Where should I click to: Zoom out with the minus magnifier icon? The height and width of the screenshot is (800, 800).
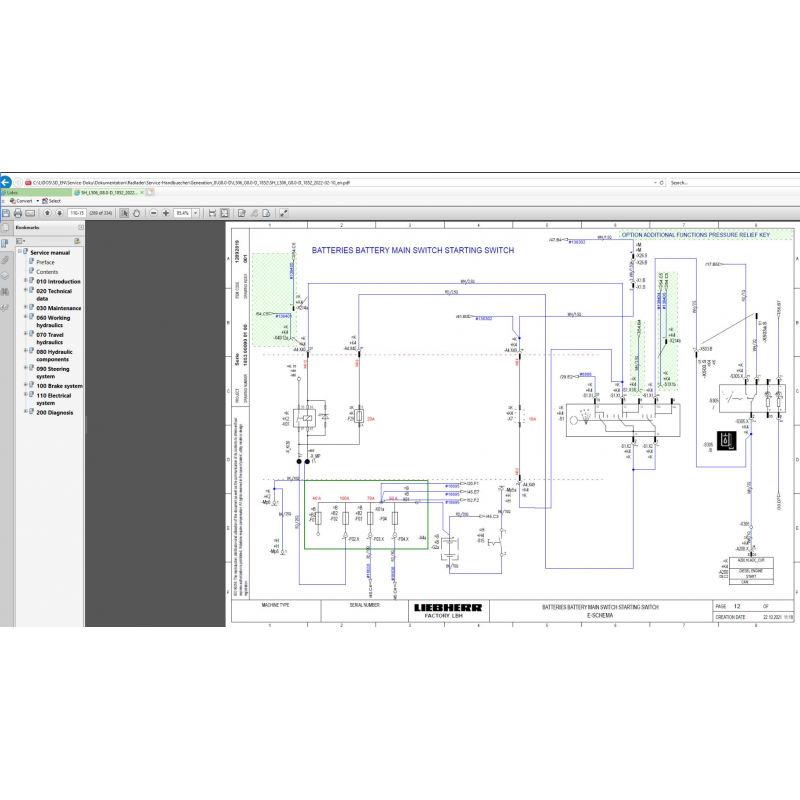(x=153, y=213)
